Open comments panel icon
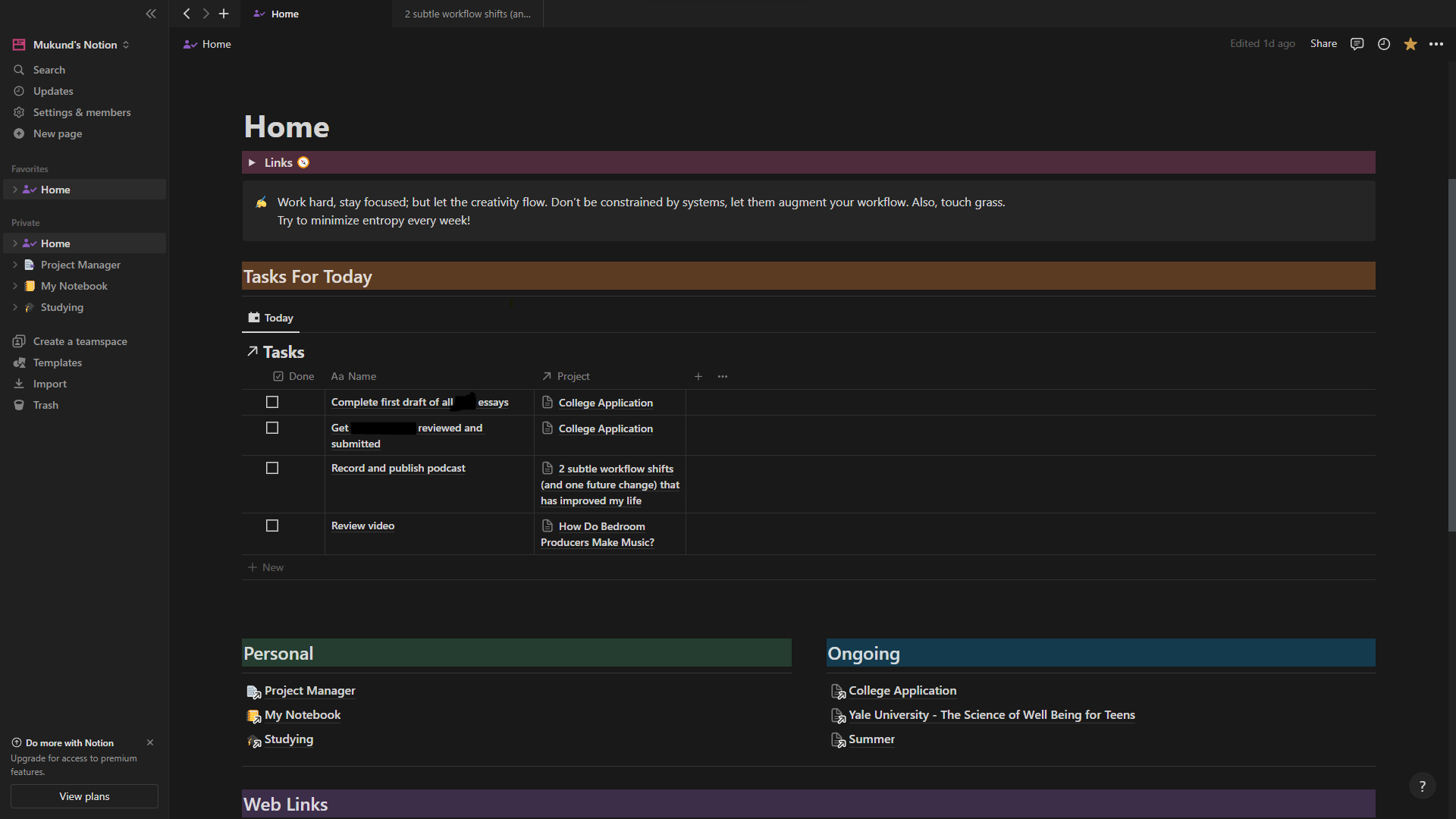 (1357, 44)
